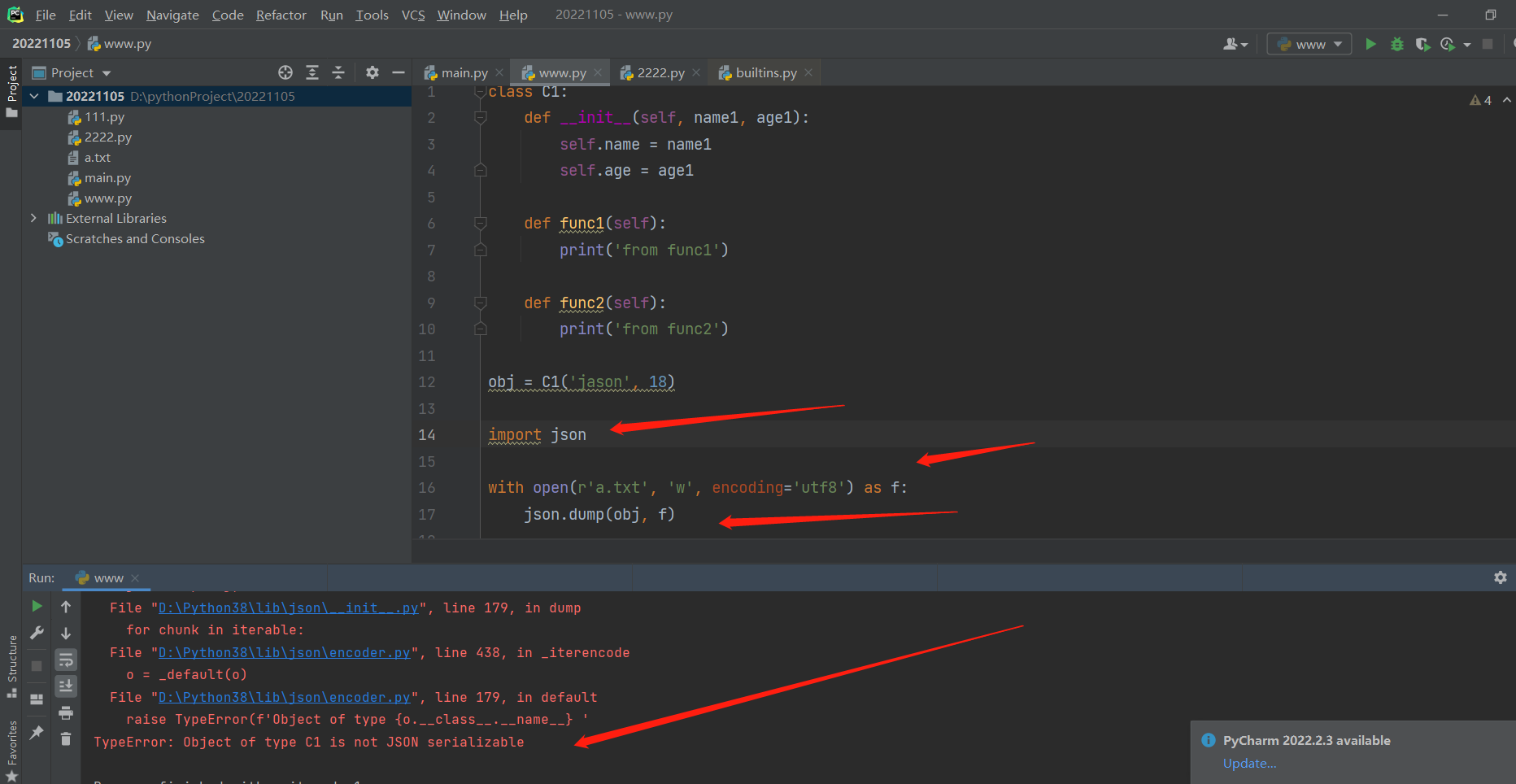Click the json.dump(obj, f) code line
The image size is (1516, 784).
tap(599, 514)
